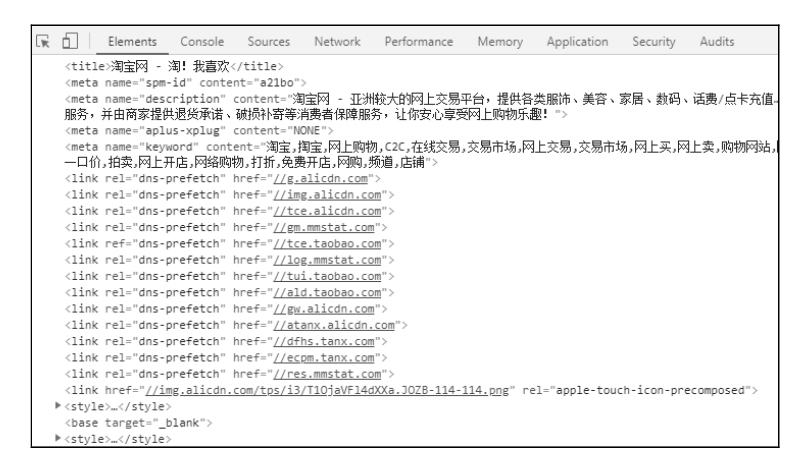The height and width of the screenshot is (473, 809).
Task: Switch to the Elements tab
Action: click(x=132, y=42)
